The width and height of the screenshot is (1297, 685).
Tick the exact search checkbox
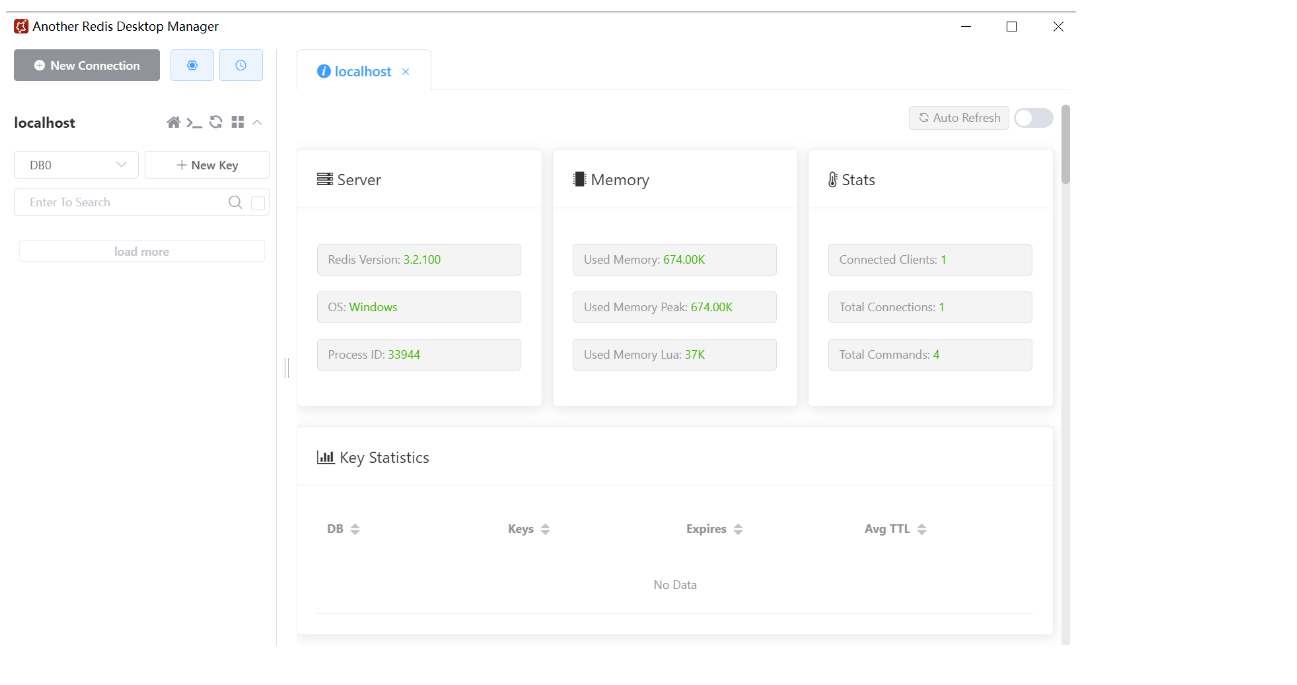(x=258, y=202)
